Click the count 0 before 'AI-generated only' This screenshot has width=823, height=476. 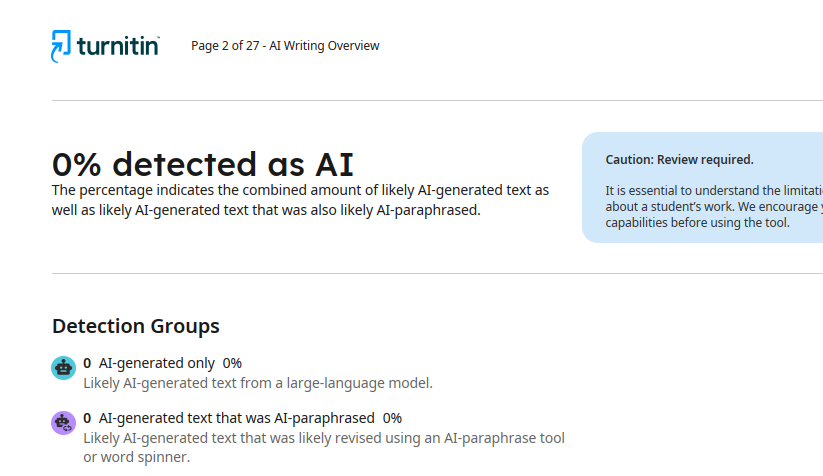pyautogui.click(x=88, y=363)
